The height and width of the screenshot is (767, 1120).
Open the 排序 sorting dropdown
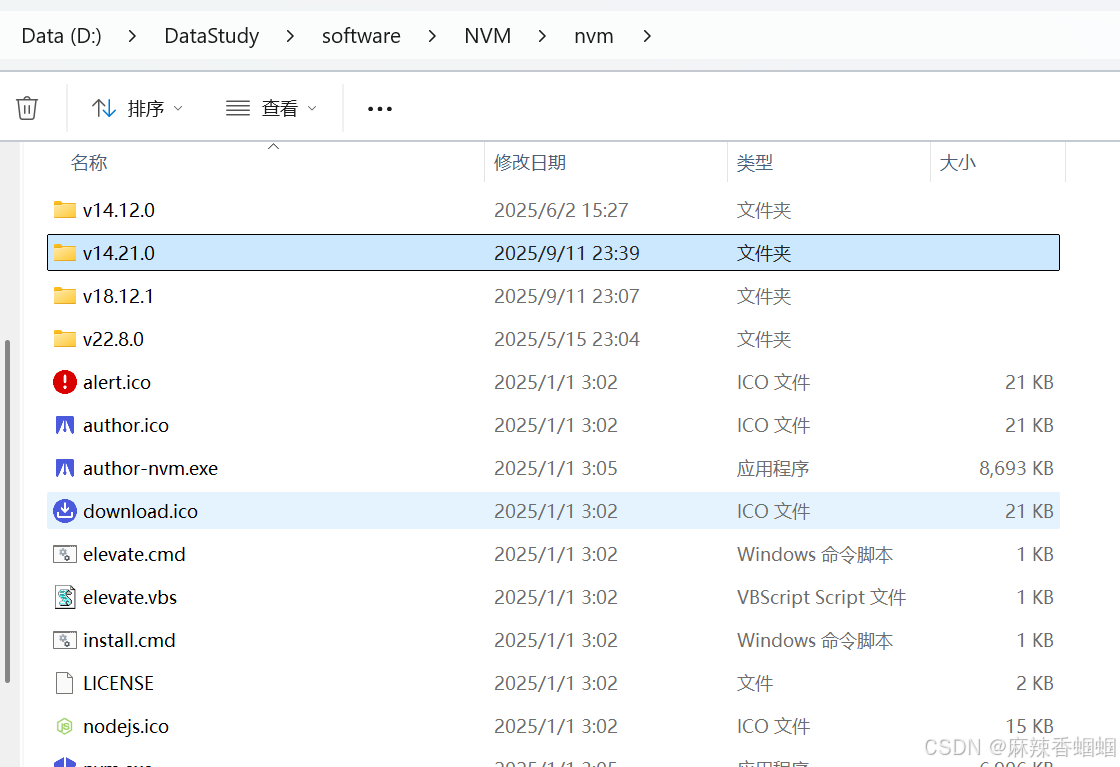137,107
